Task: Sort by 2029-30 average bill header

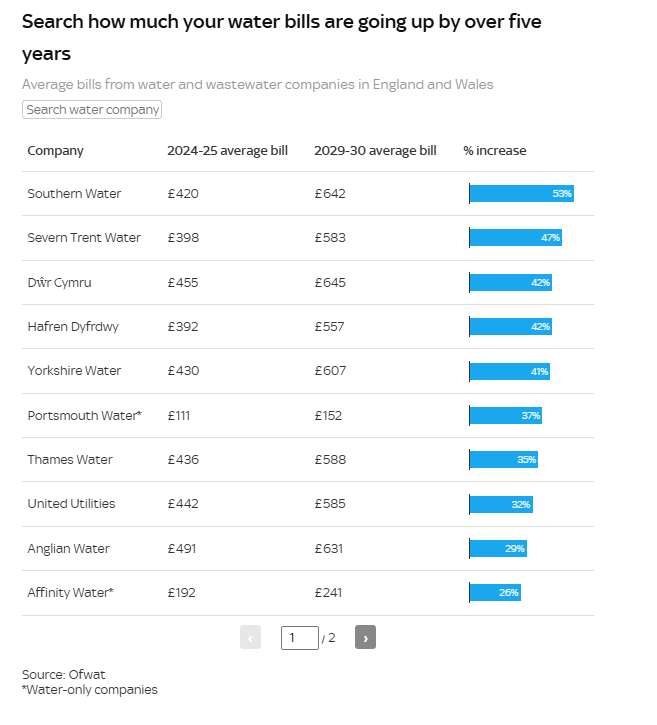Action: coord(375,151)
